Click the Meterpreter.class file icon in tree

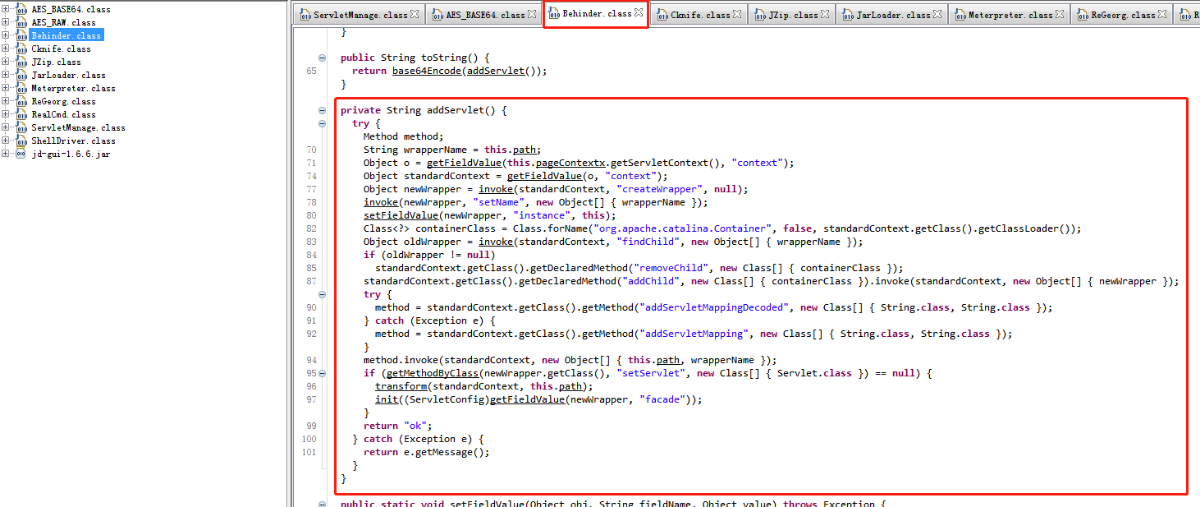(20, 88)
